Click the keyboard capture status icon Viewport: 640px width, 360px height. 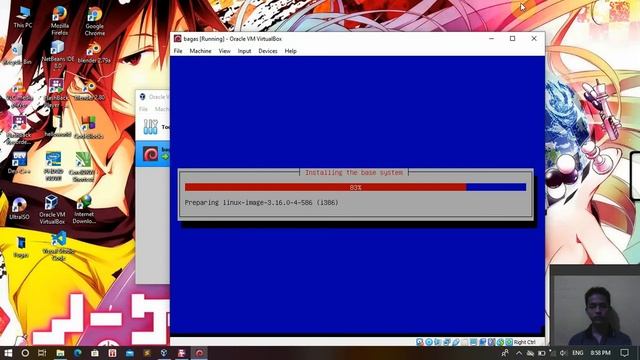click(509, 342)
